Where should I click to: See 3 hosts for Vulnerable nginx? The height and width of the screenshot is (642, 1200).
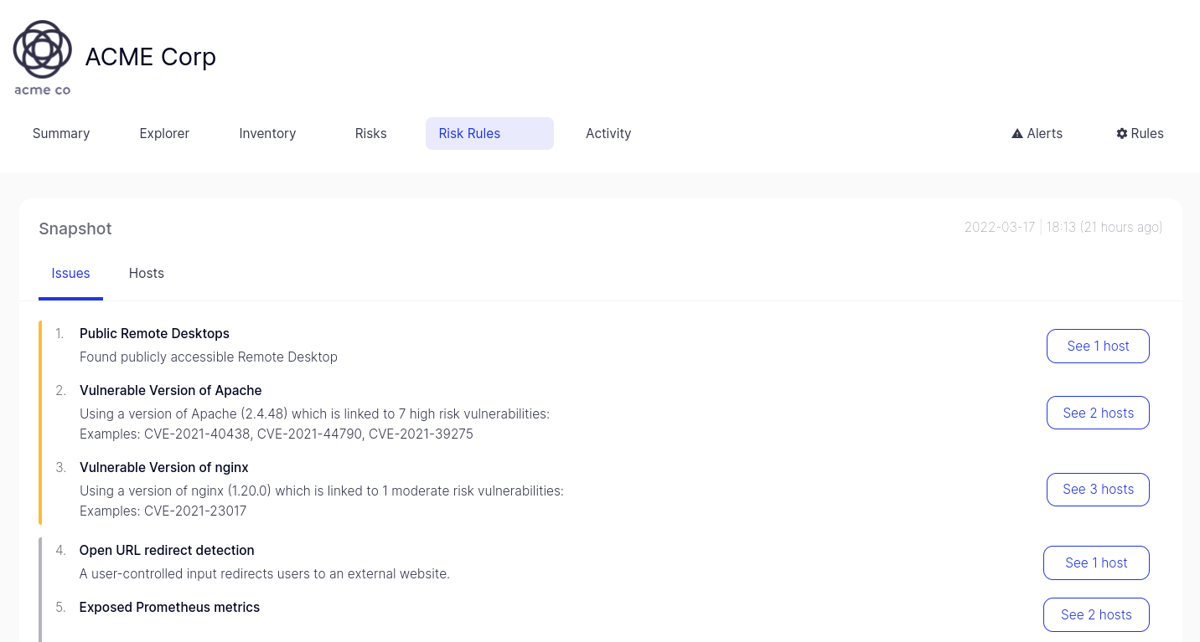coord(1098,489)
